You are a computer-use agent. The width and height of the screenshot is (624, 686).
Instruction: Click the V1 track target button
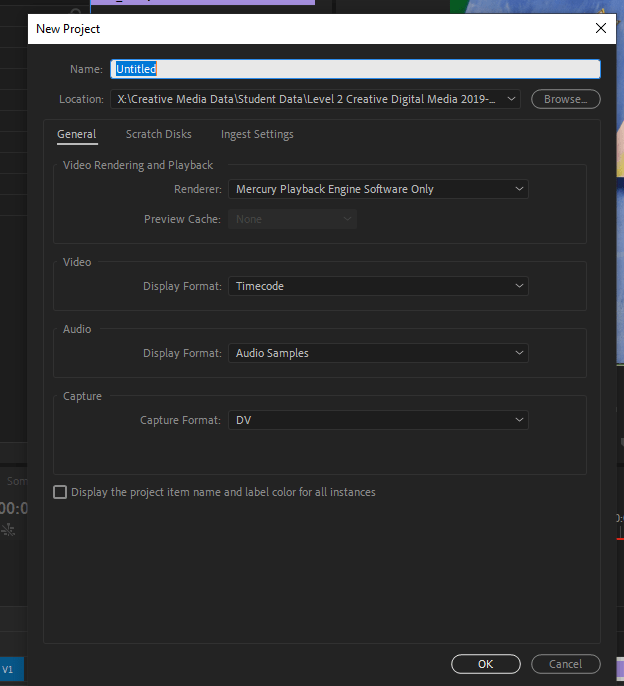10,668
